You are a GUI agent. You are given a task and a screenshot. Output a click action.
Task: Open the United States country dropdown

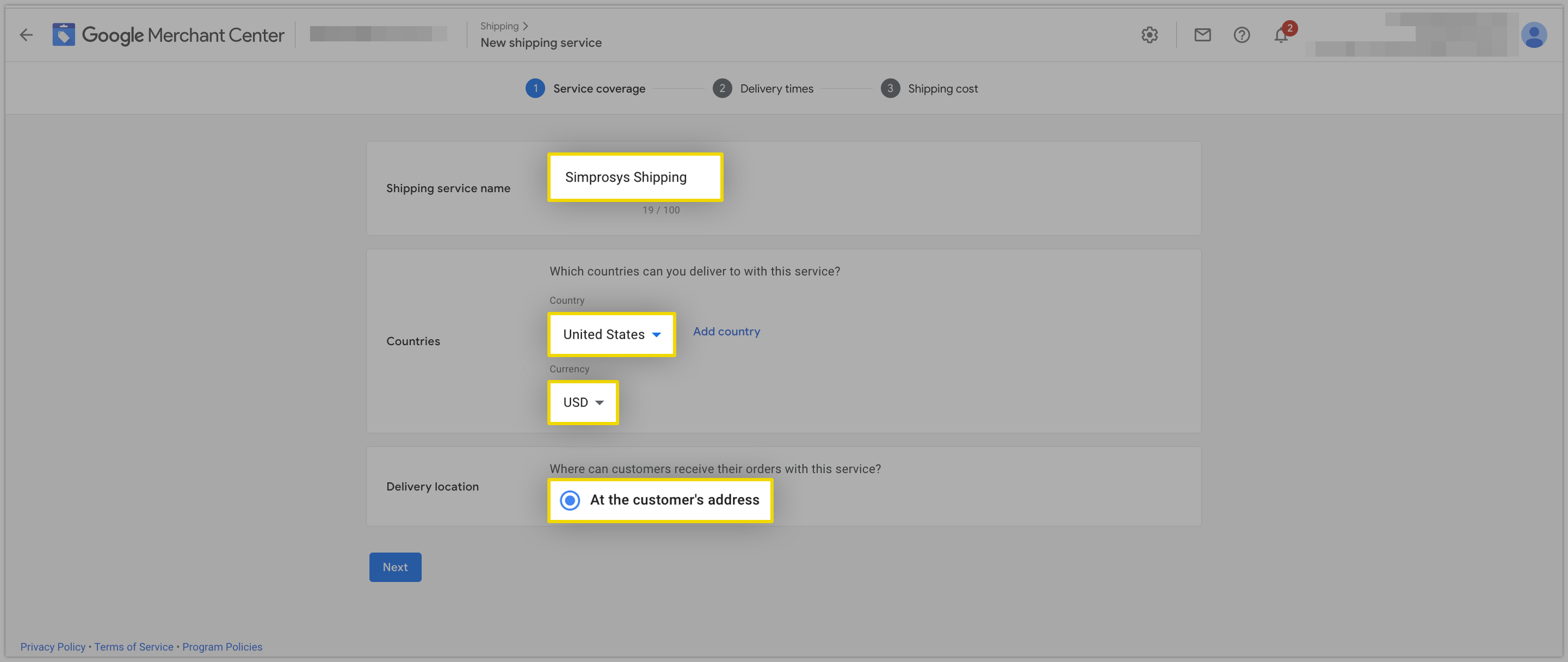point(612,334)
